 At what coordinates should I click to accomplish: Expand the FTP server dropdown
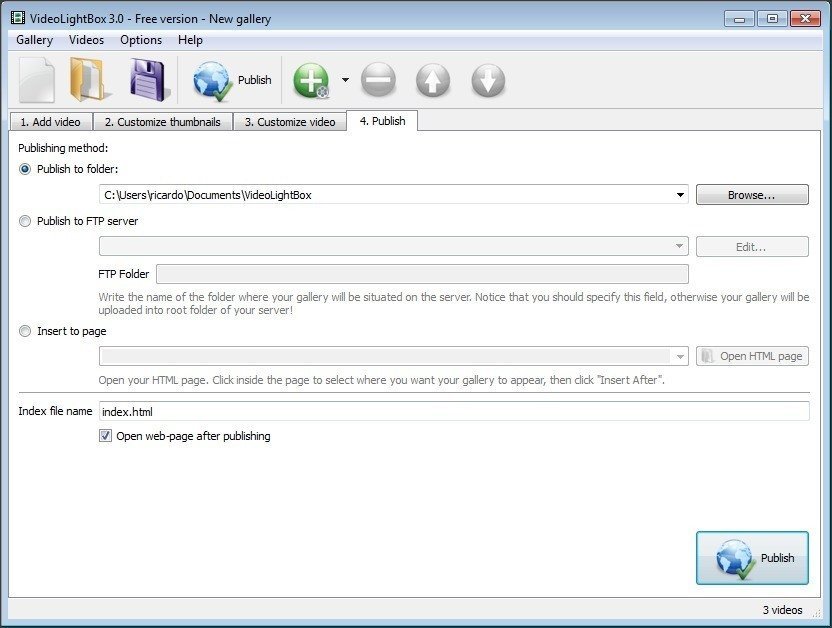(679, 246)
